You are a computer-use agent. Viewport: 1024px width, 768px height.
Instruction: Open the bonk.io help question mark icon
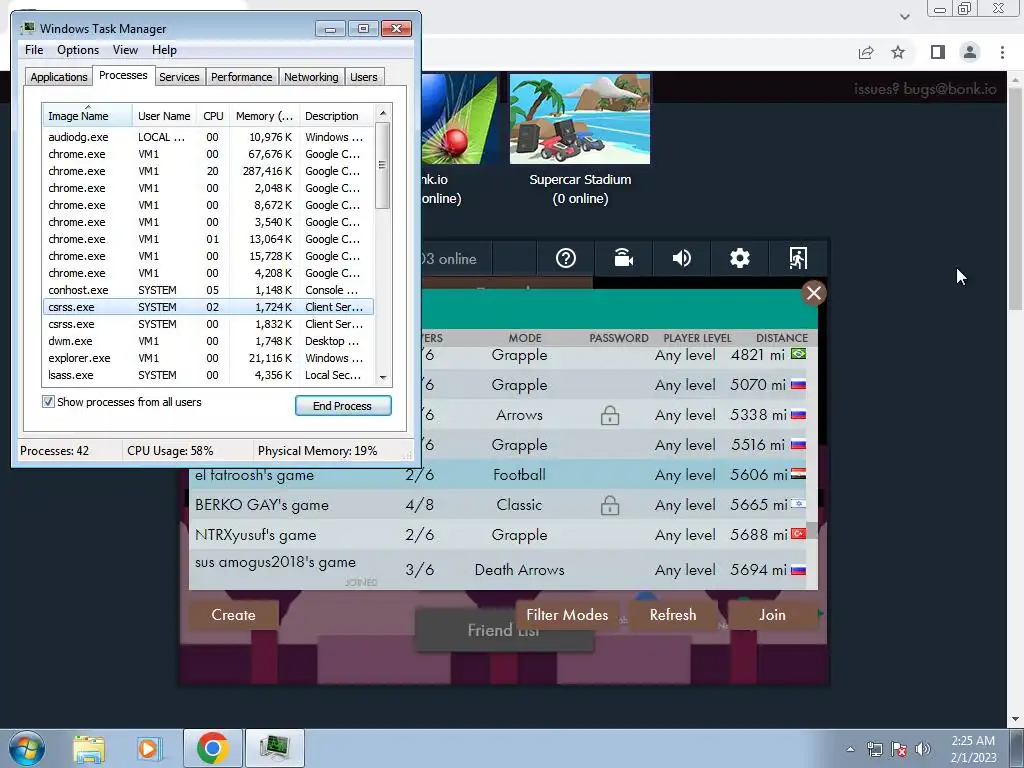[566, 259]
